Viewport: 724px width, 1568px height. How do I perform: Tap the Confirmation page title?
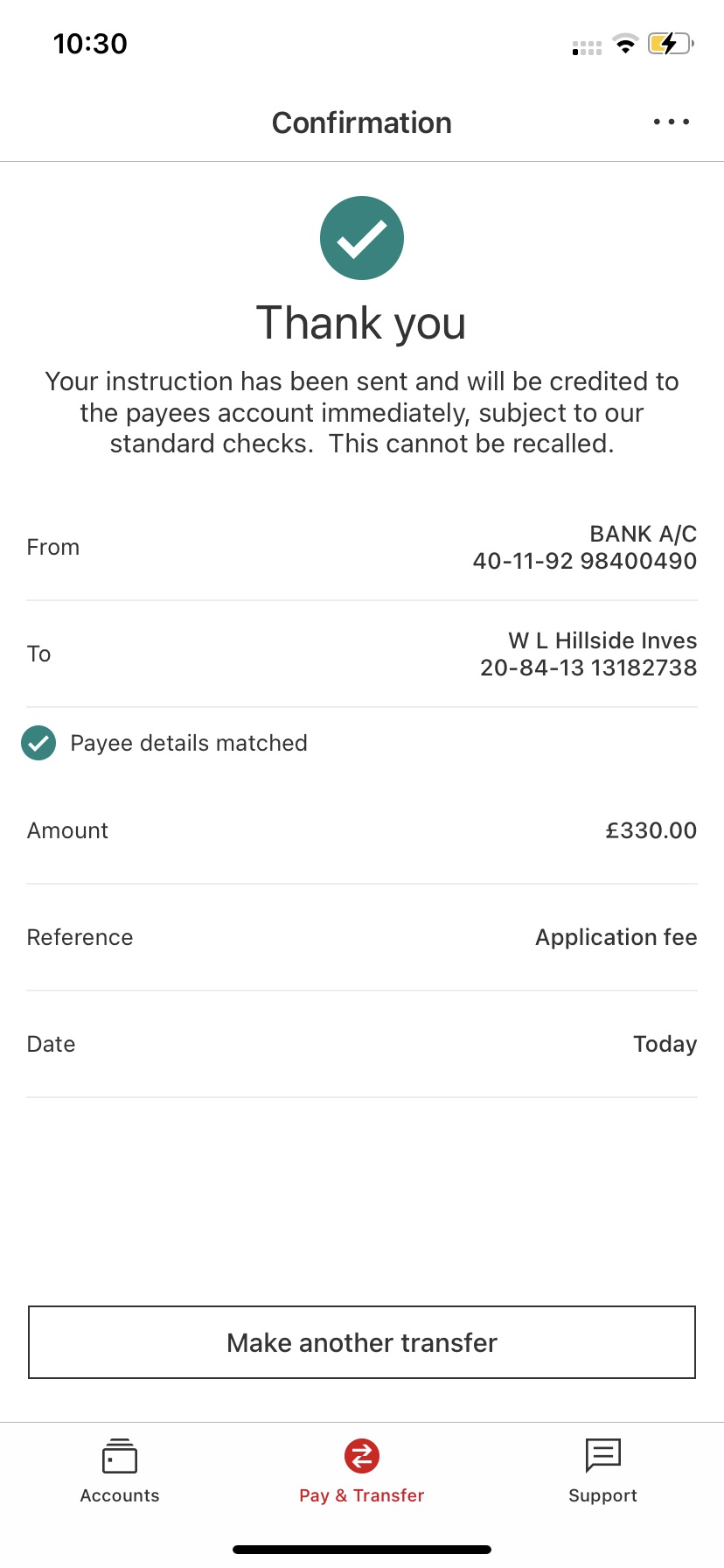362,122
